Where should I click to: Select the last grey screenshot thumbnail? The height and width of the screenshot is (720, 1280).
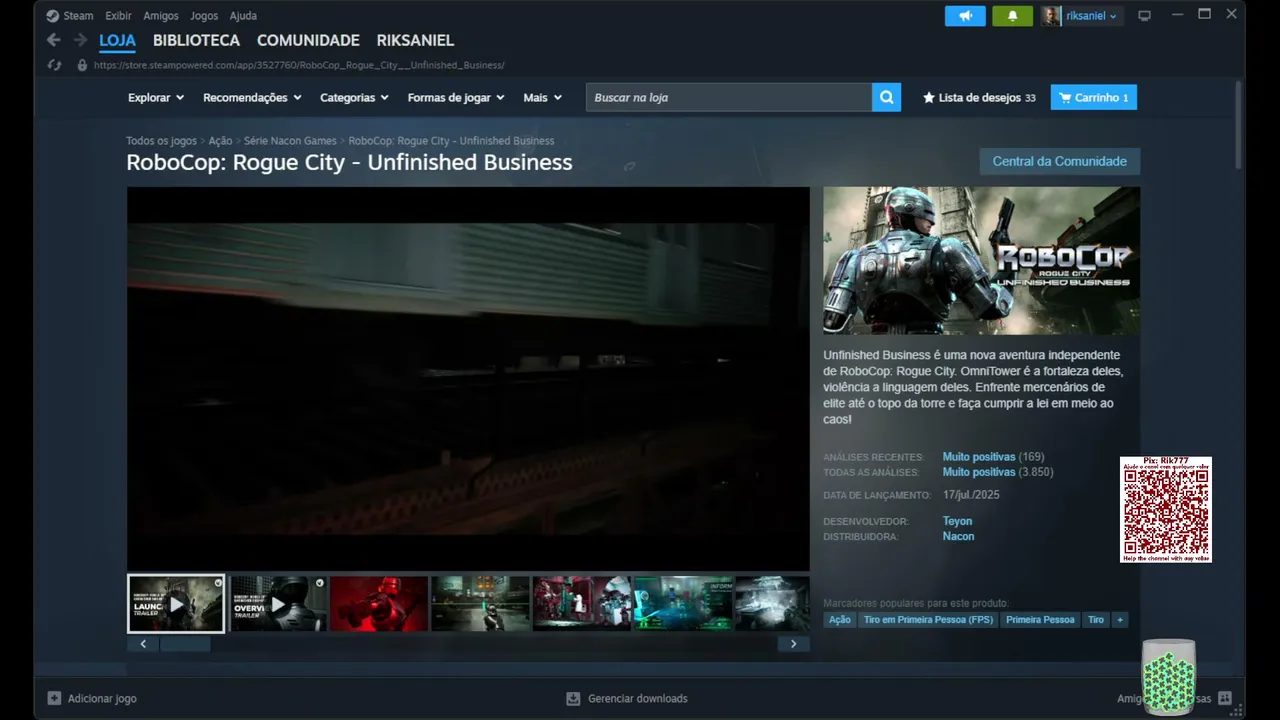pos(772,604)
